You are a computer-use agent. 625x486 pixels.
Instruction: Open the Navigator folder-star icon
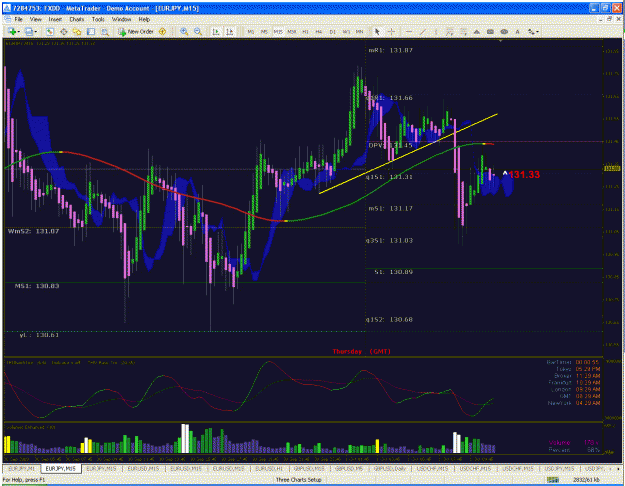tap(77, 31)
